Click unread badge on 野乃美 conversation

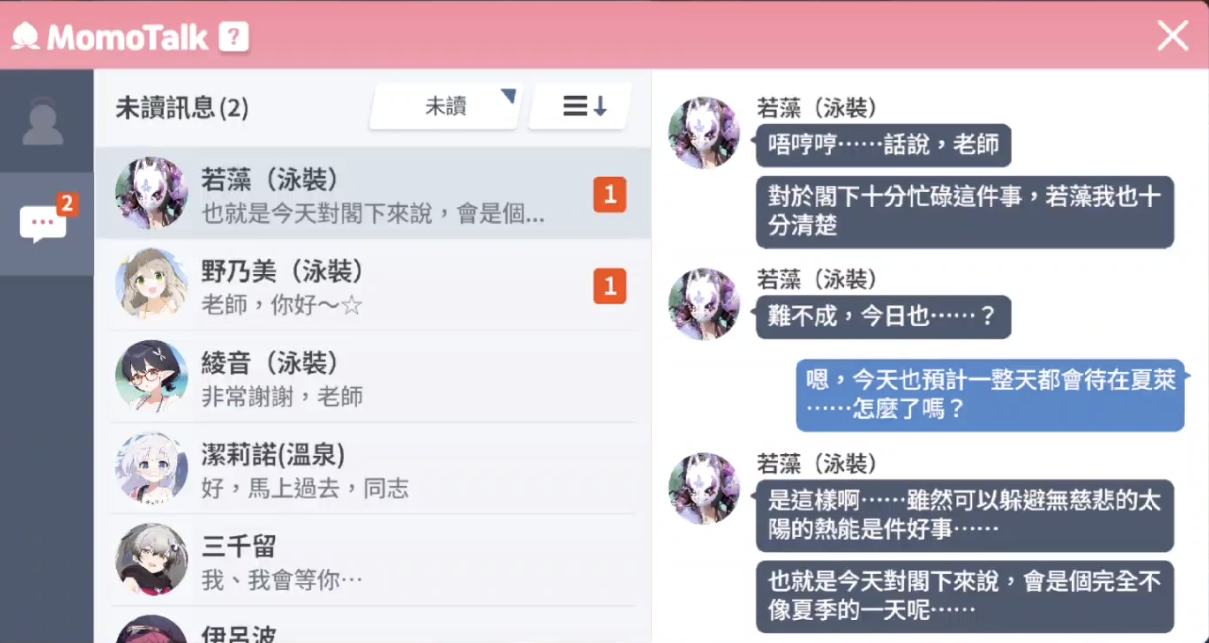[610, 286]
